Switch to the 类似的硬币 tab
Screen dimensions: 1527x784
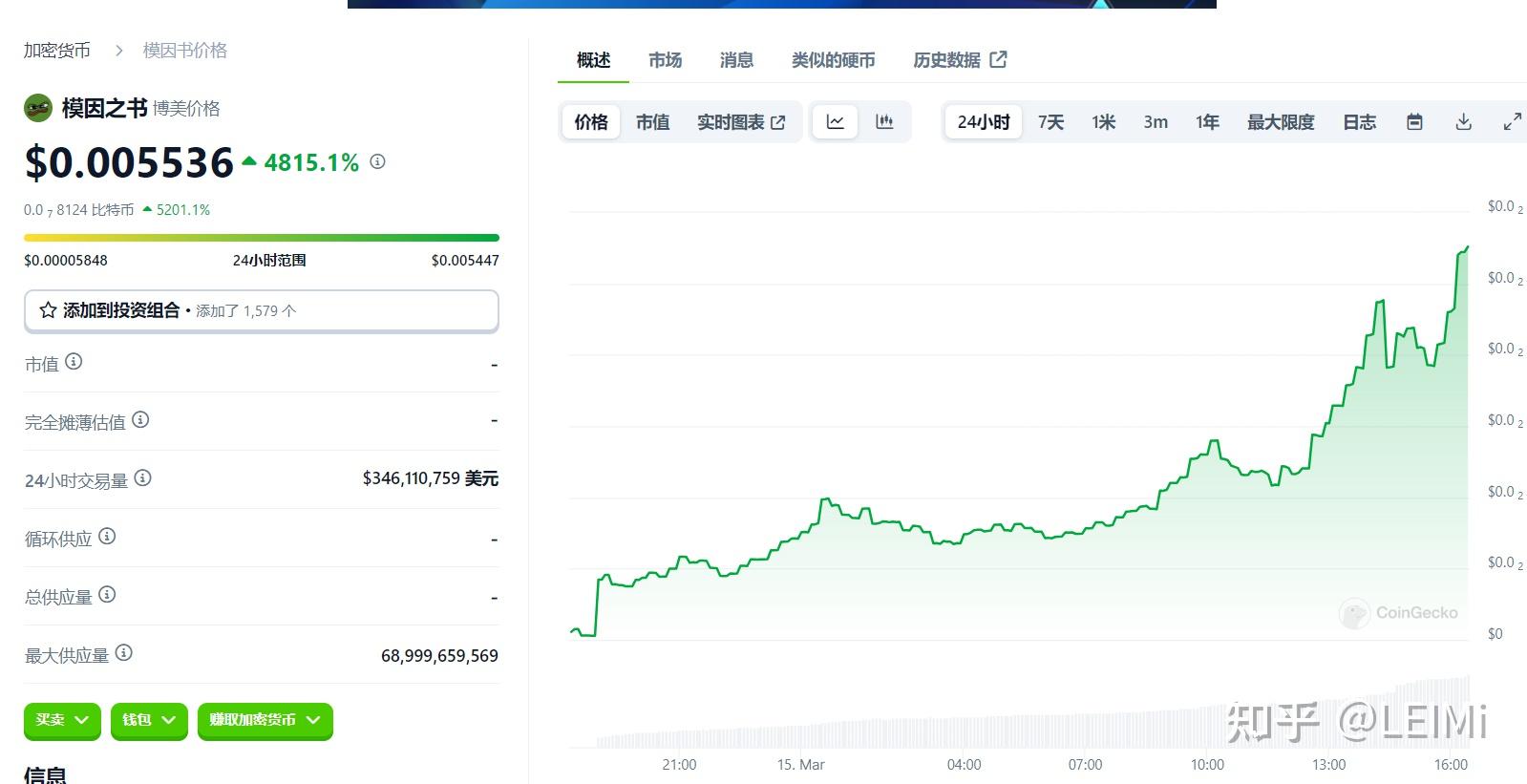pos(834,60)
